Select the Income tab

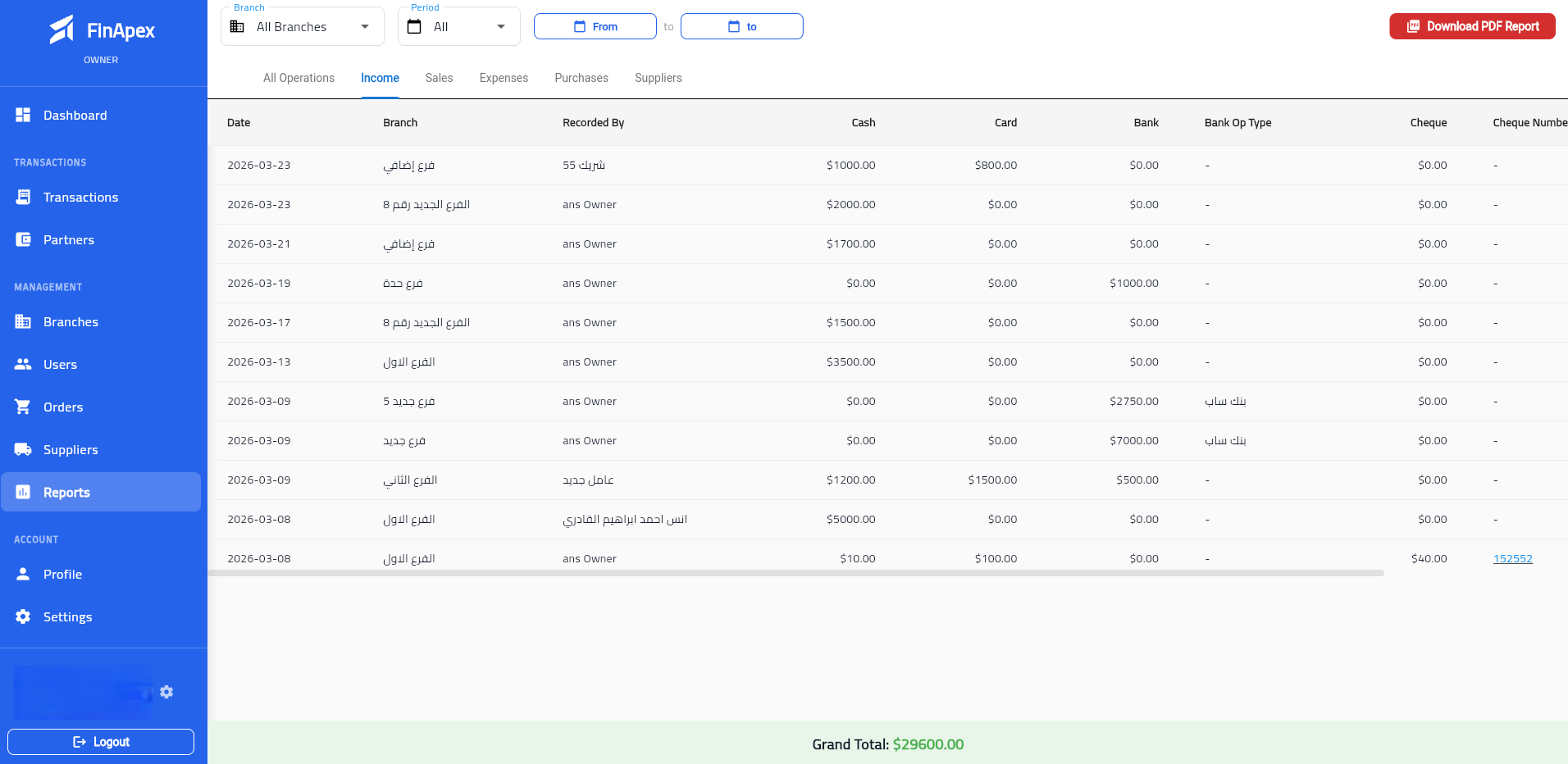pyautogui.click(x=380, y=78)
